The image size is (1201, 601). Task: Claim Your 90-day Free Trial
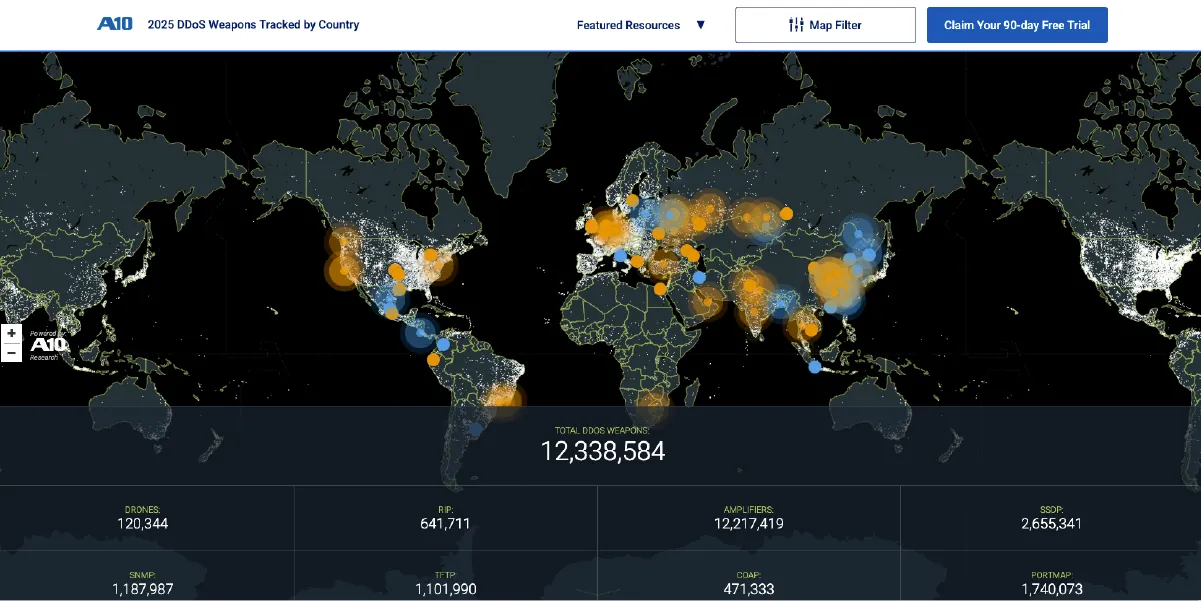1017,25
